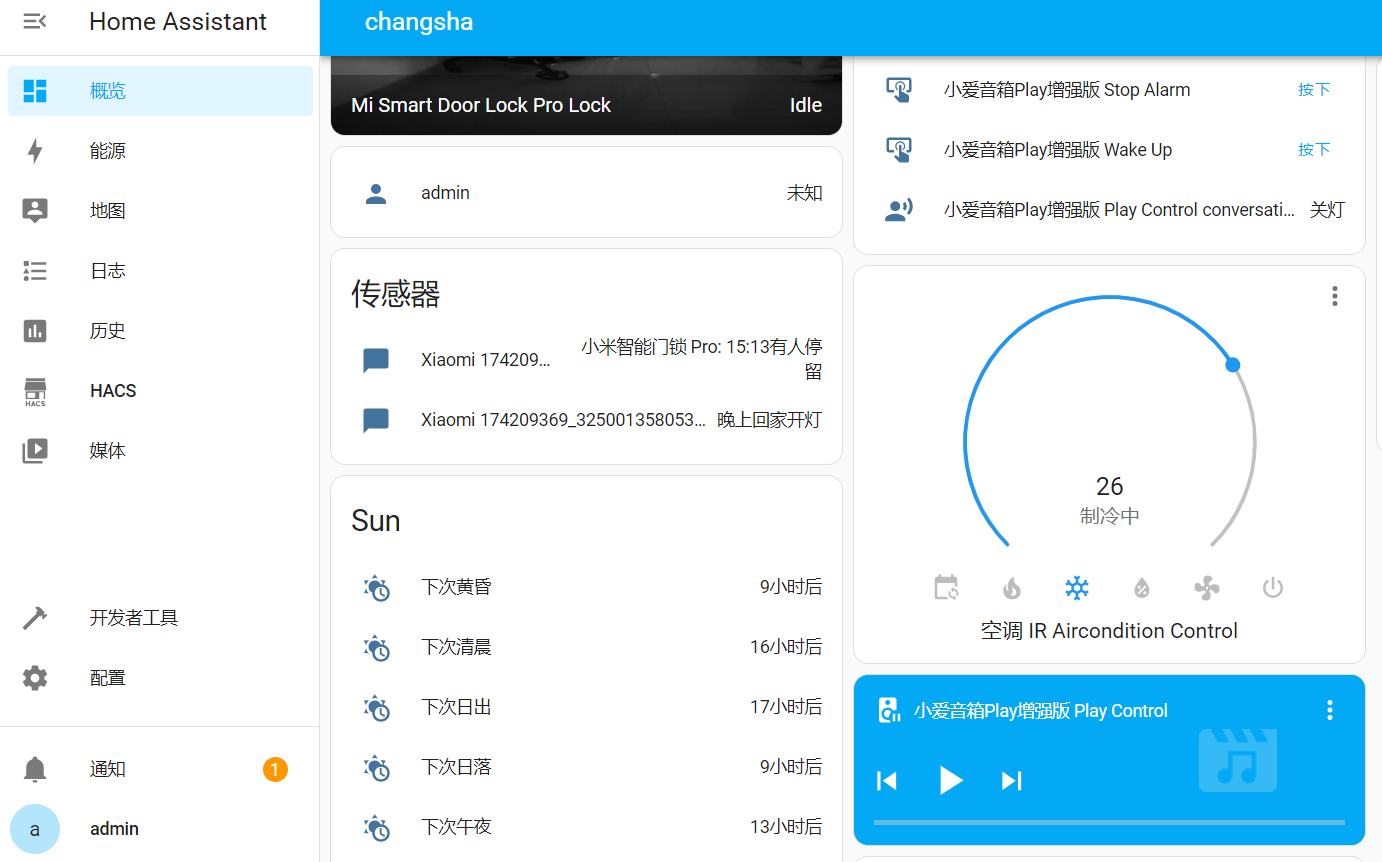1382x862 pixels.
Task: Open the 能源 energy panel
Action: (x=160, y=151)
